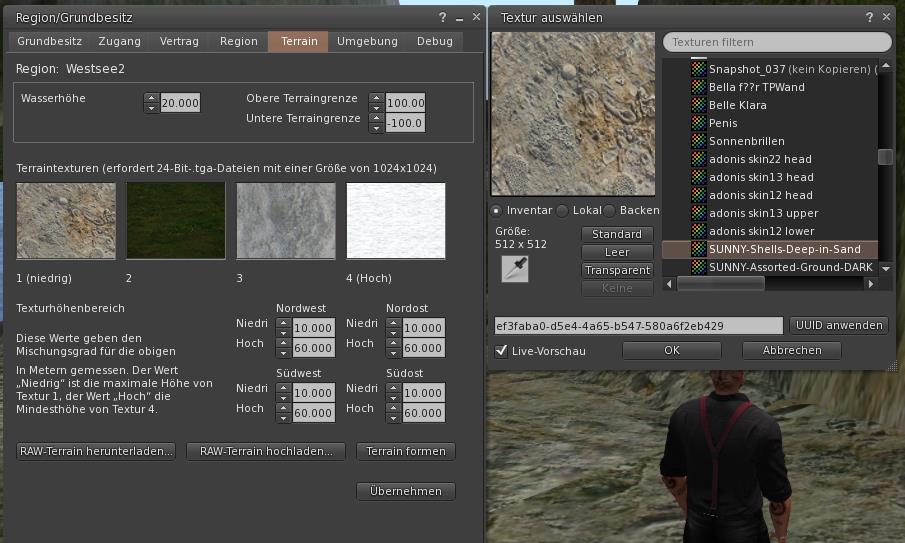This screenshot has height=543, width=905.
Task: Select terrain texture 1 (niedrig) thumbnail
Action: pyautogui.click(x=66, y=221)
